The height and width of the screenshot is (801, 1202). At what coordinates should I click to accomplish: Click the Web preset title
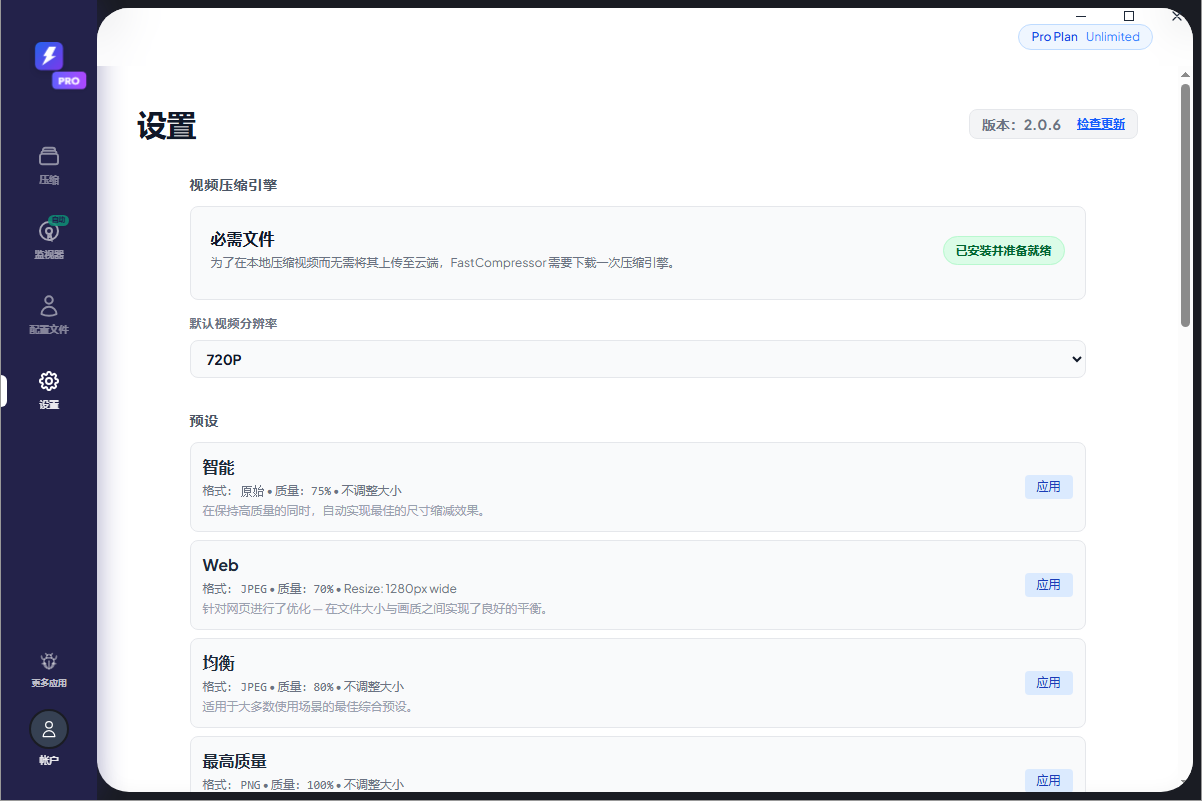pyautogui.click(x=220, y=566)
